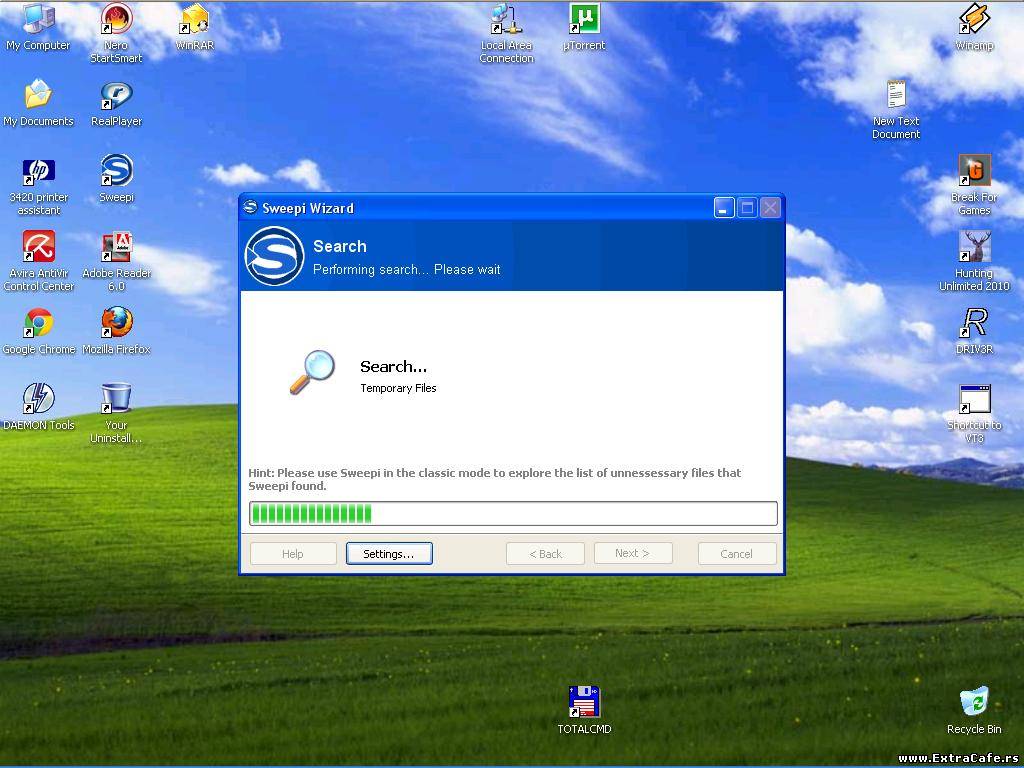Viewport: 1024px width, 768px height.
Task: Click 'Performing search... Please wait' text
Action: coord(406,270)
